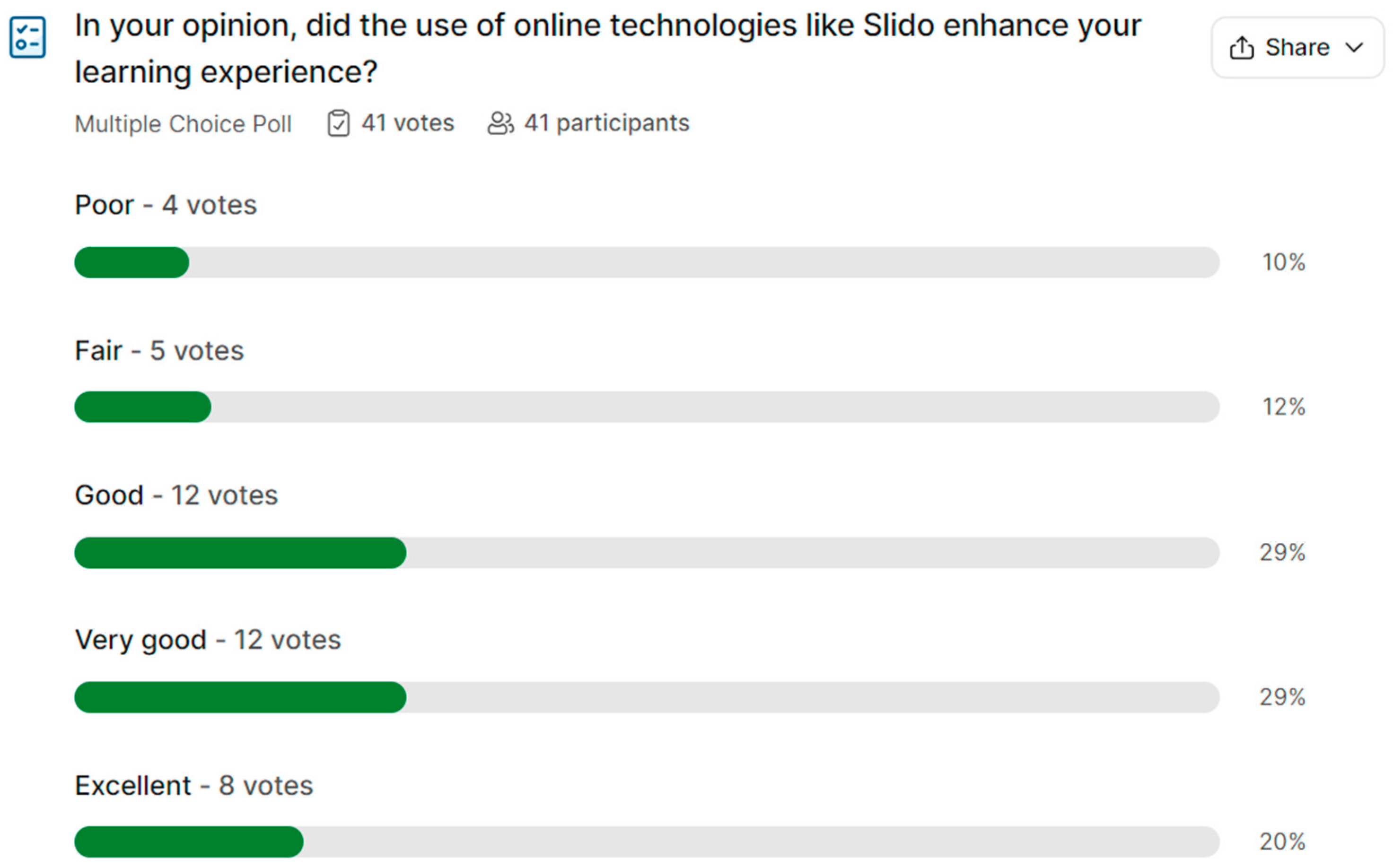Click the 20% percentage value
The image size is (1394, 868).
(1282, 842)
